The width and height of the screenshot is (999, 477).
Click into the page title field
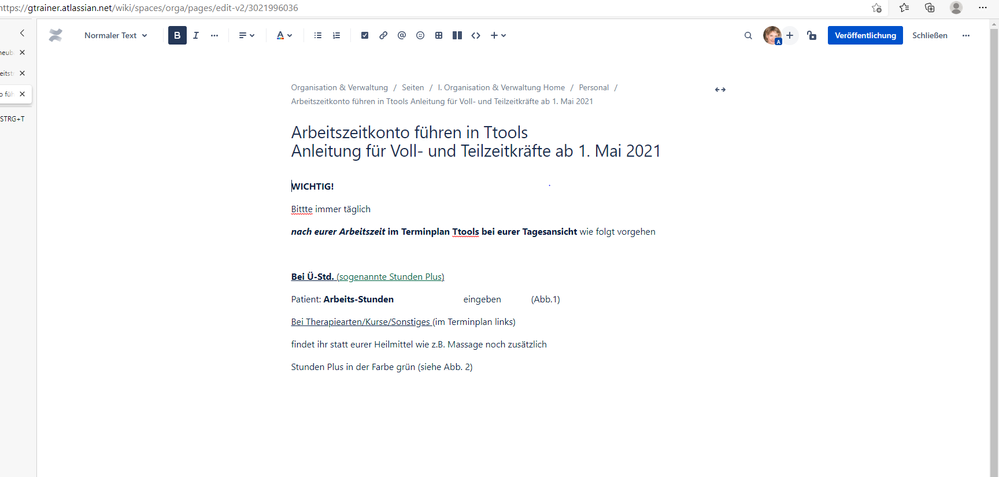(x=476, y=142)
